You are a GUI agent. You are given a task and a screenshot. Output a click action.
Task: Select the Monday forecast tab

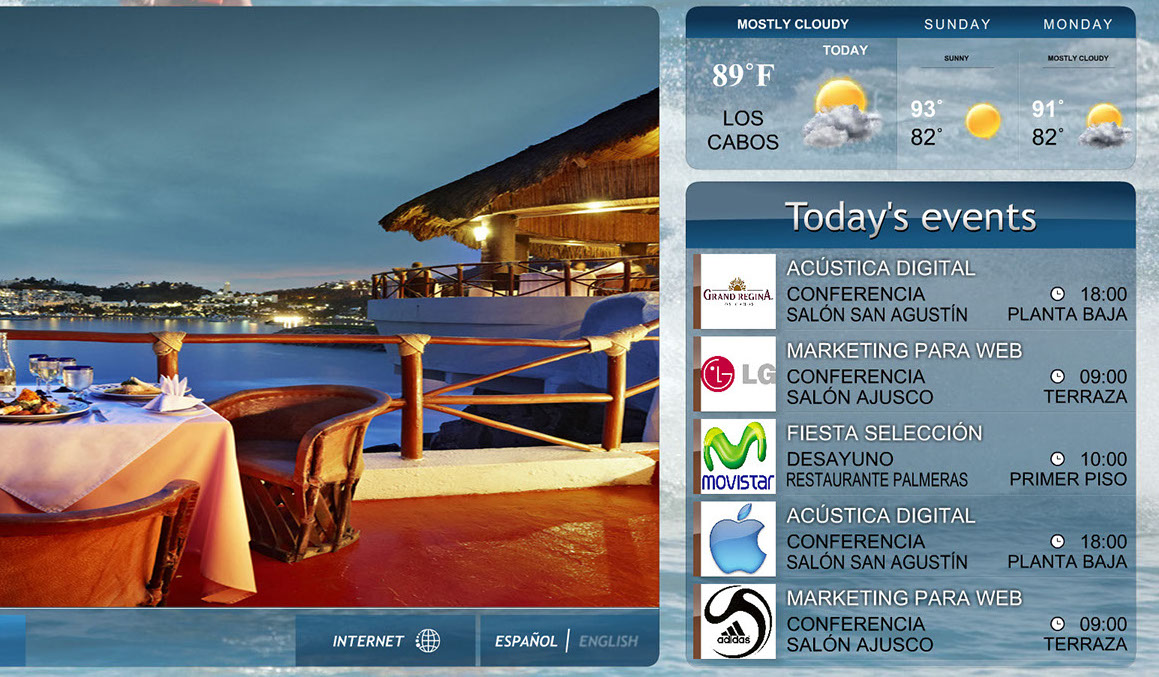pyautogui.click(x=1077, y=24)
